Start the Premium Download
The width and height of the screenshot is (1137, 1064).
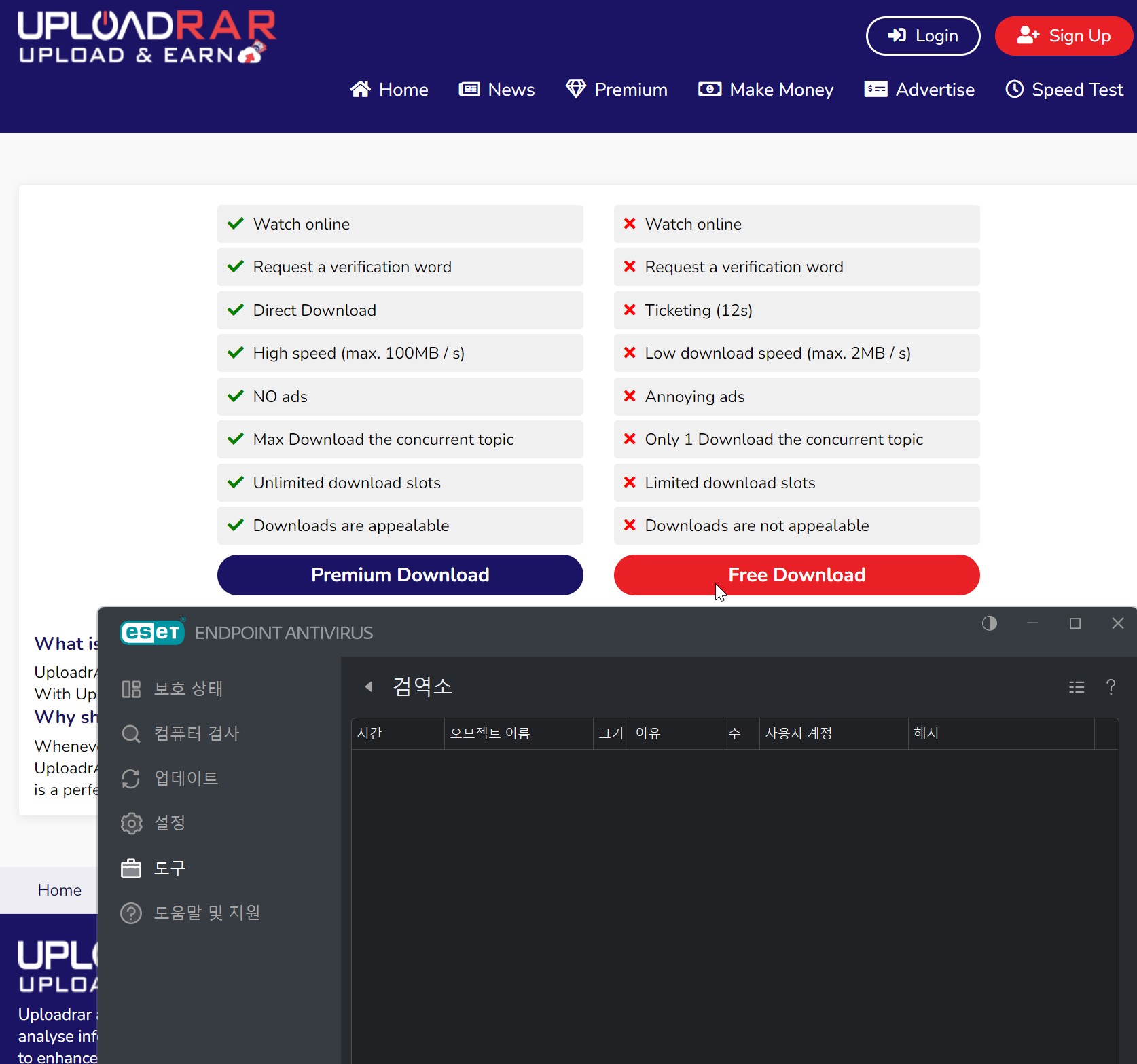(x=400, y=575)
